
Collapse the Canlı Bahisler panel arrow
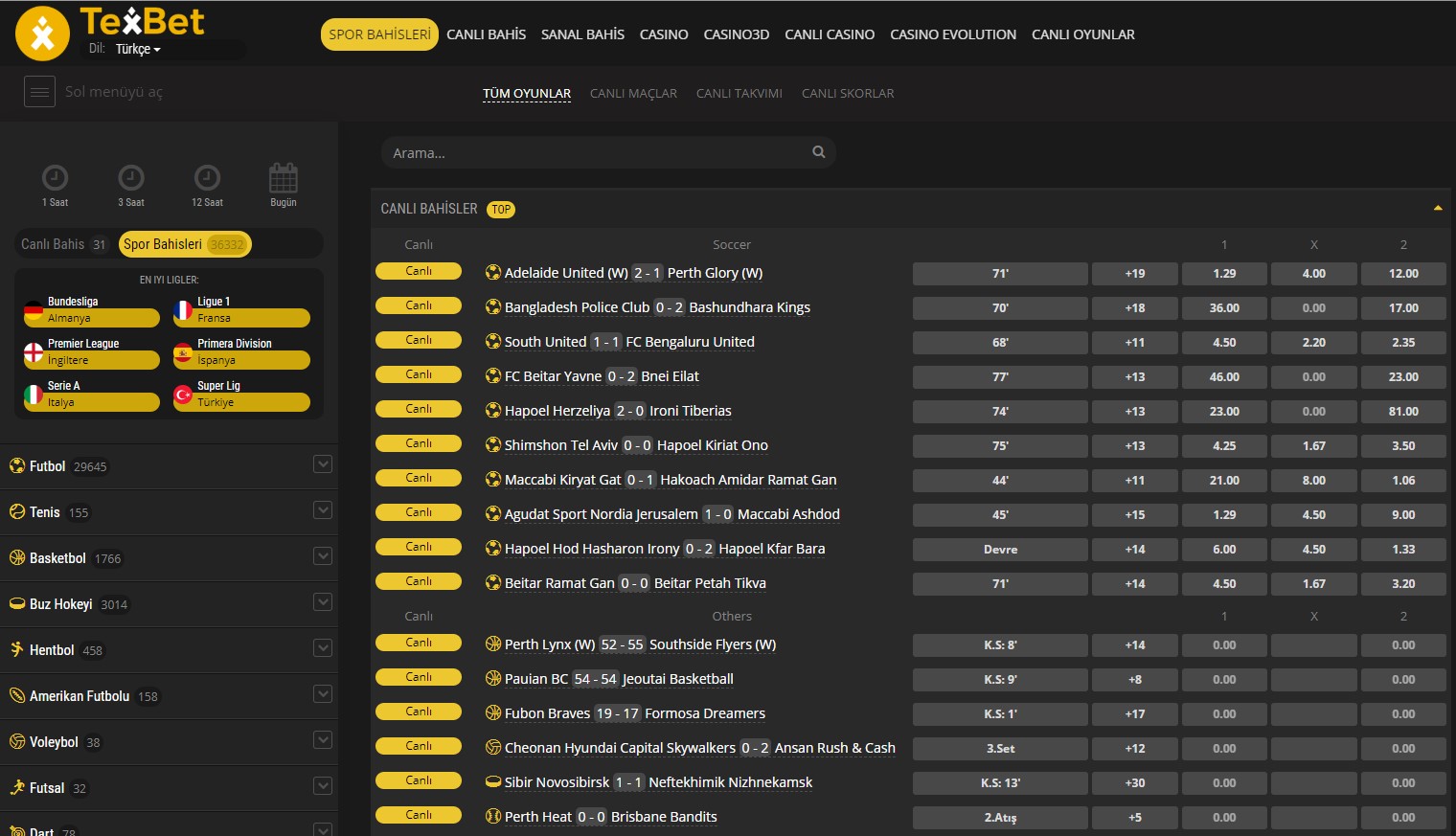pyautogui.click(x=1438, y=208)
